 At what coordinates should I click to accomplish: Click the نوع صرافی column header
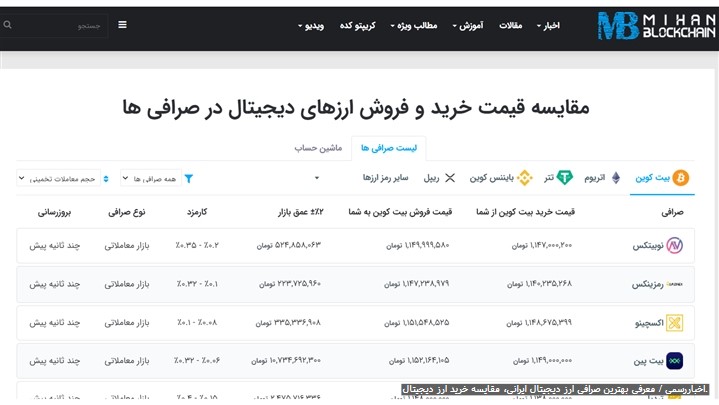(127, 212)
